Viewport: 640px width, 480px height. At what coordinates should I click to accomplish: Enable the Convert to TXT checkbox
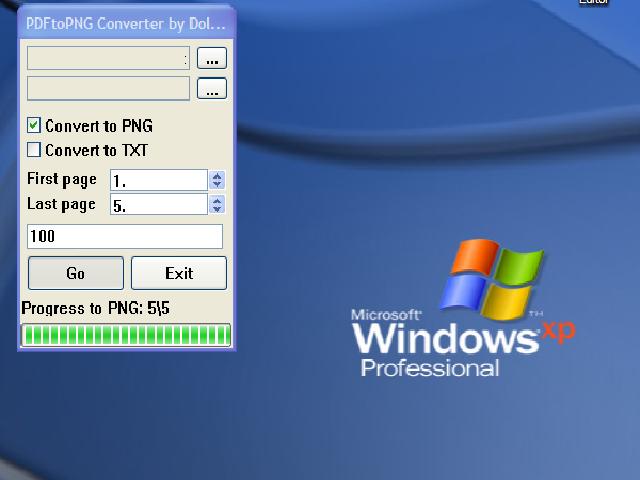click(x=34, y=149)
